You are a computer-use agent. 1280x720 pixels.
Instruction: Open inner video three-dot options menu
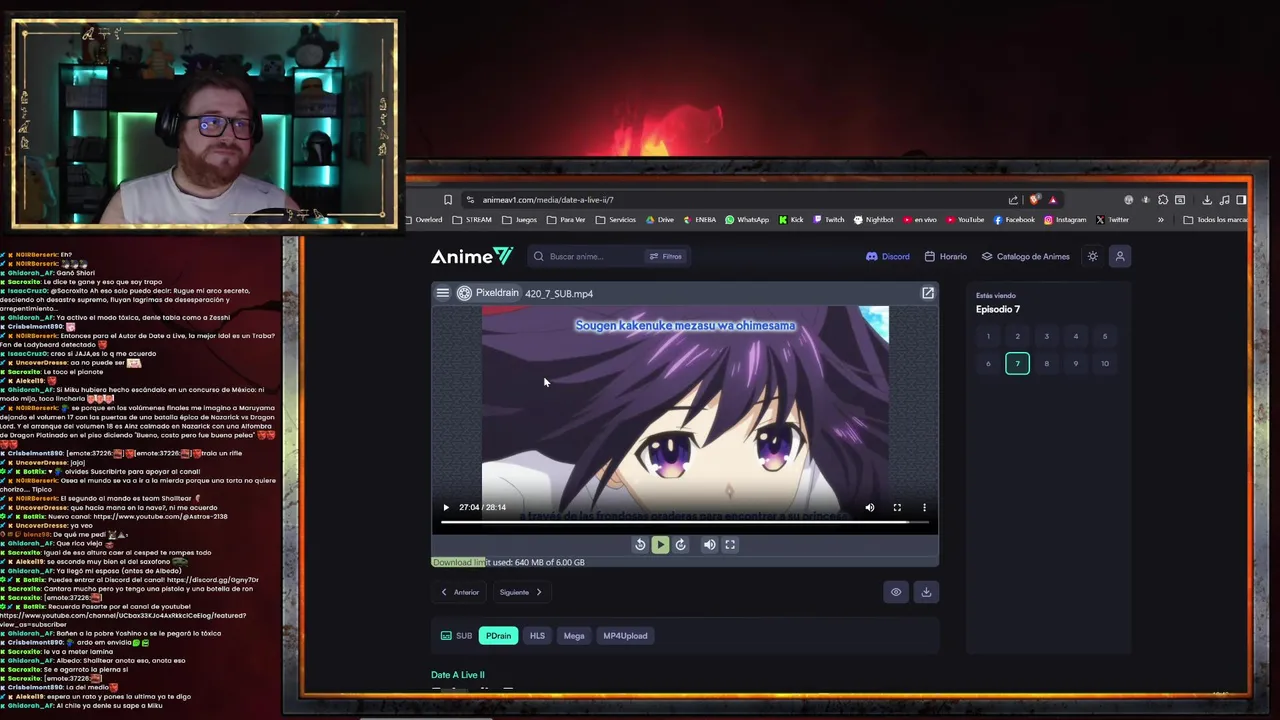[x=924, y=507]
